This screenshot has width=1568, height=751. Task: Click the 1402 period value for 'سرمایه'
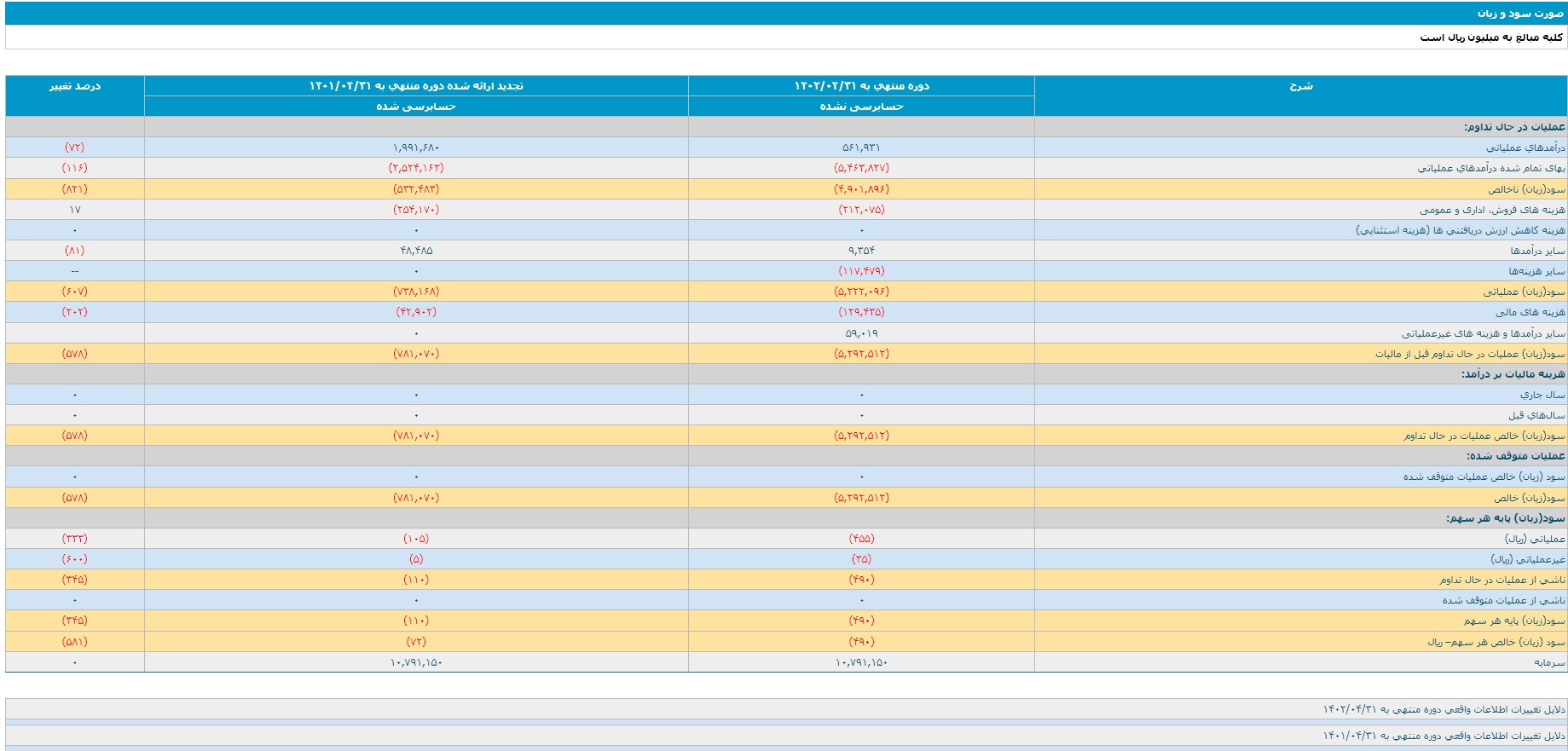click(861, 662)
